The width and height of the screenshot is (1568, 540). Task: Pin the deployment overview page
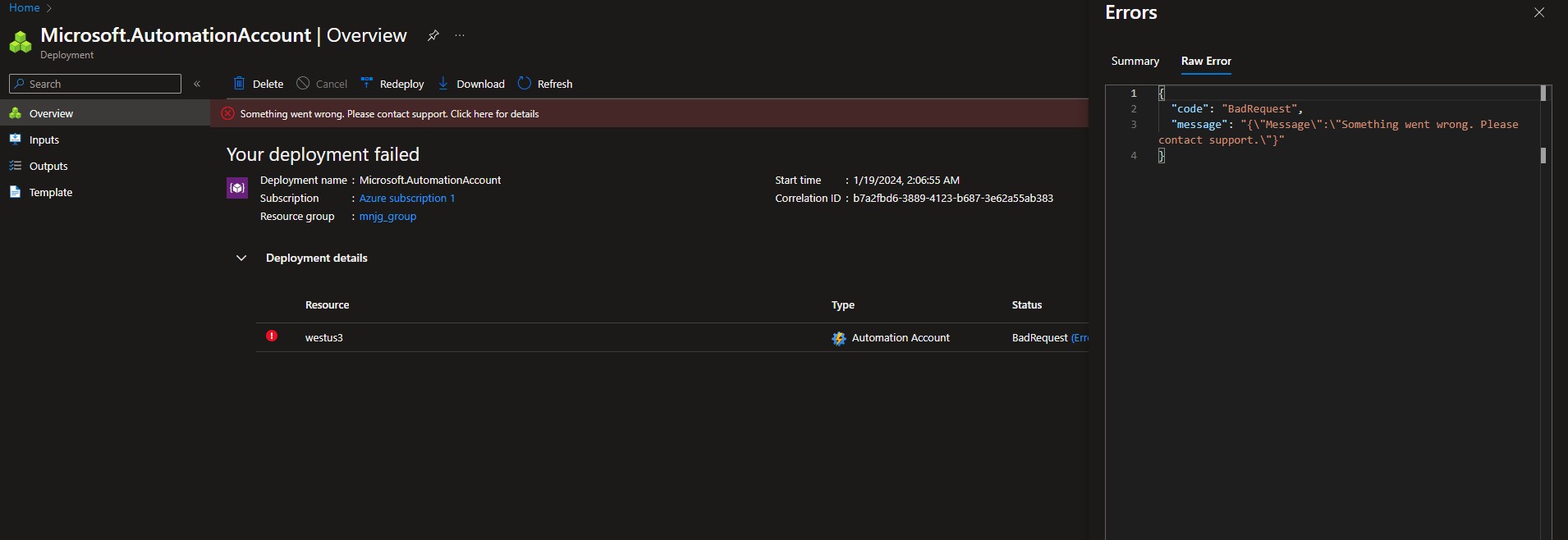pyautogui.click(x=433, y=35)
